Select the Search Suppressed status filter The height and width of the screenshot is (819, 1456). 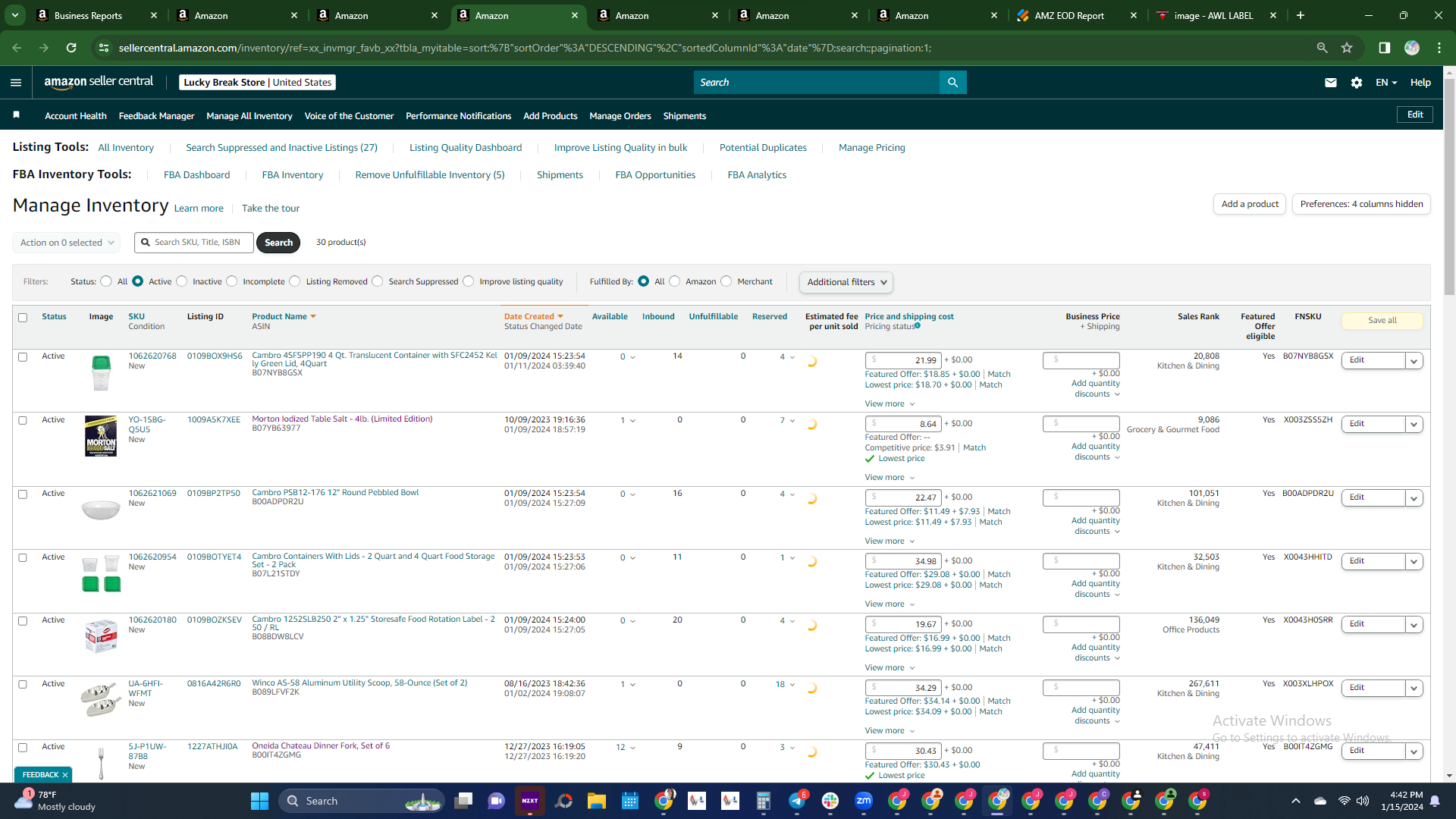click(378, 281)
